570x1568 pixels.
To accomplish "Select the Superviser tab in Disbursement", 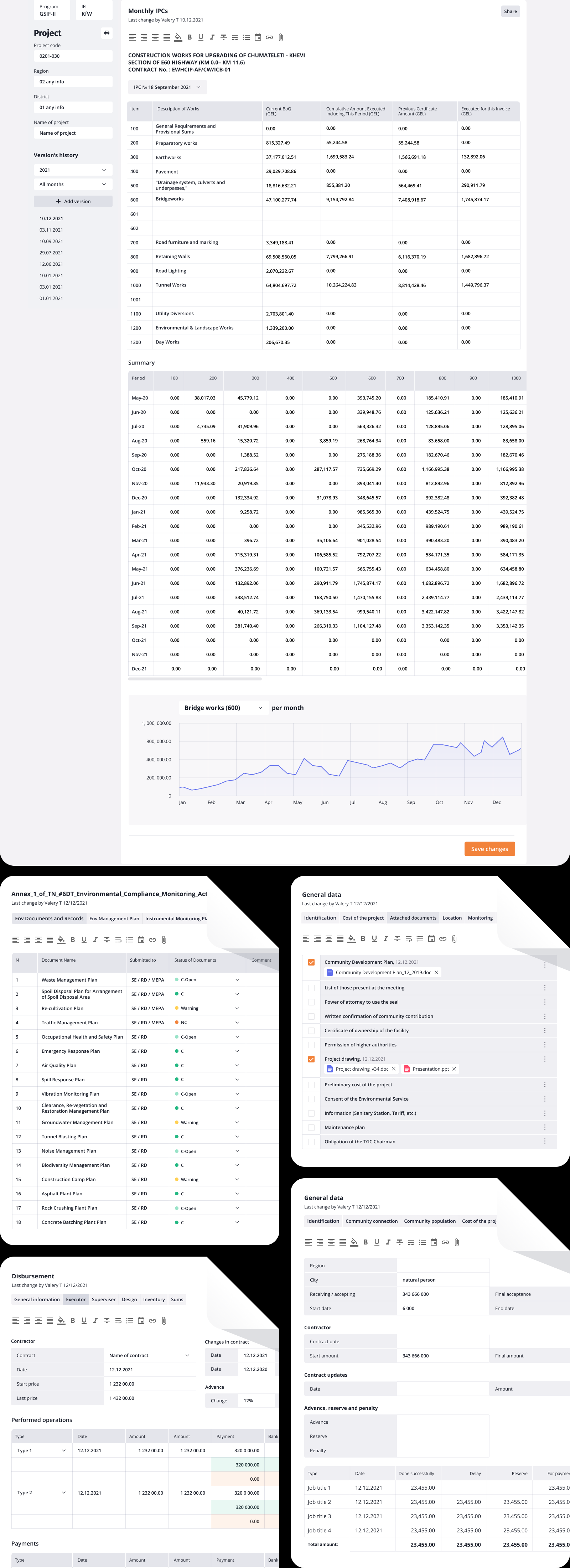I will 103,1300.
